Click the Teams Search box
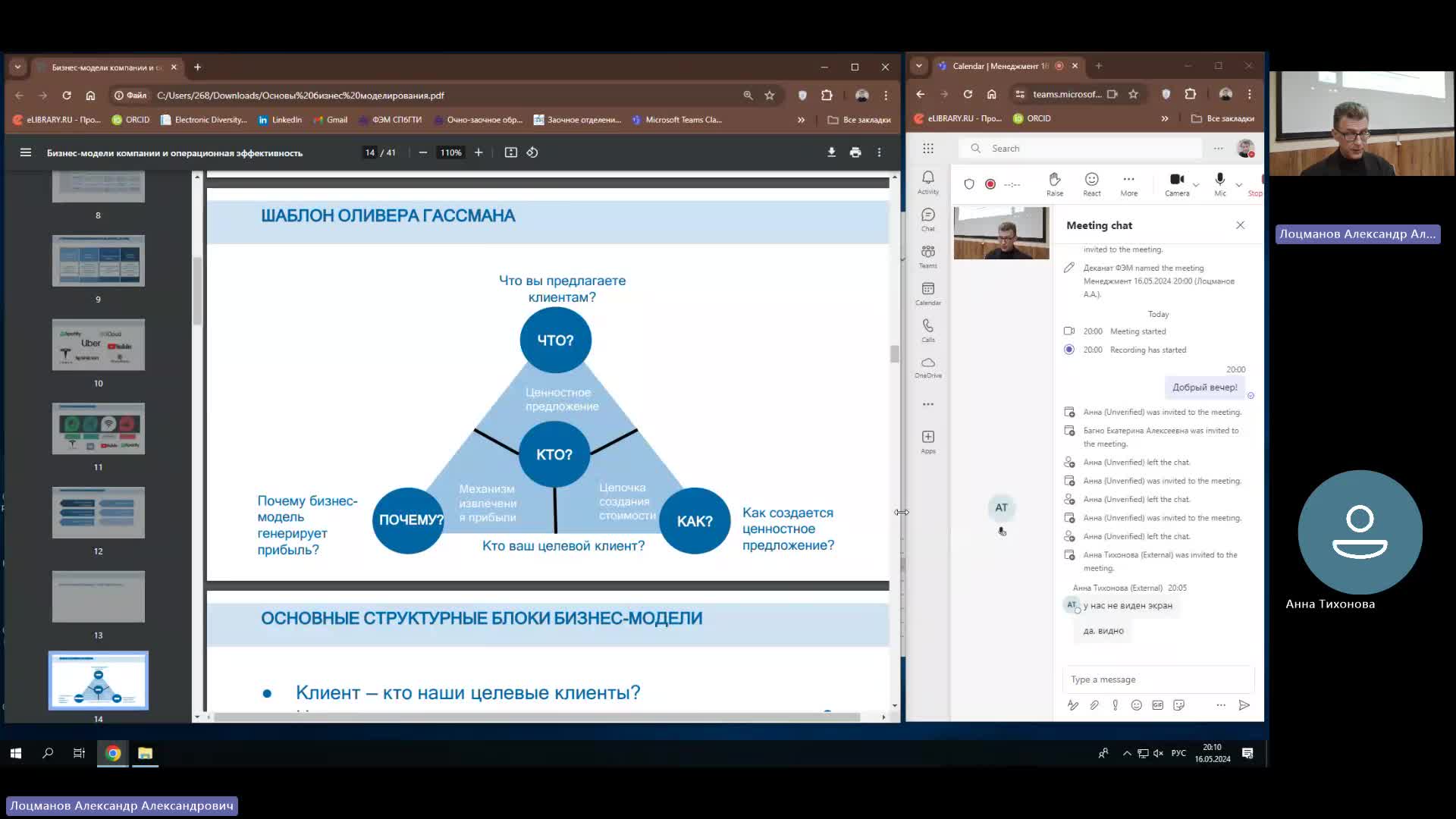This screenshot has height=819, width=1456. pos(1081,149)
